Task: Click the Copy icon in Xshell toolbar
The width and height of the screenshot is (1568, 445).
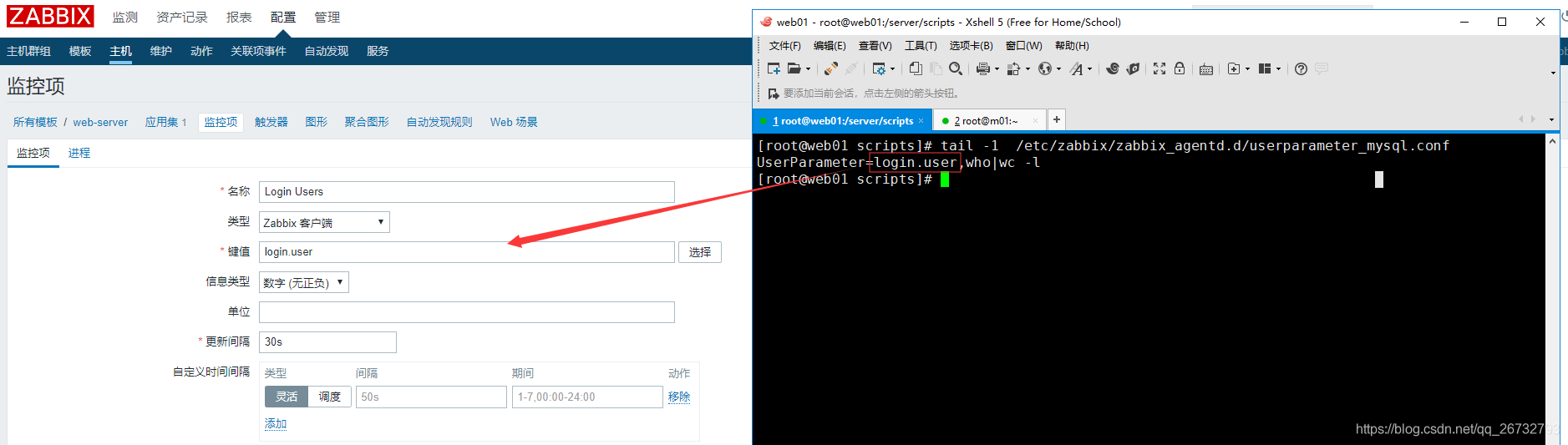Action: (916, 68)
